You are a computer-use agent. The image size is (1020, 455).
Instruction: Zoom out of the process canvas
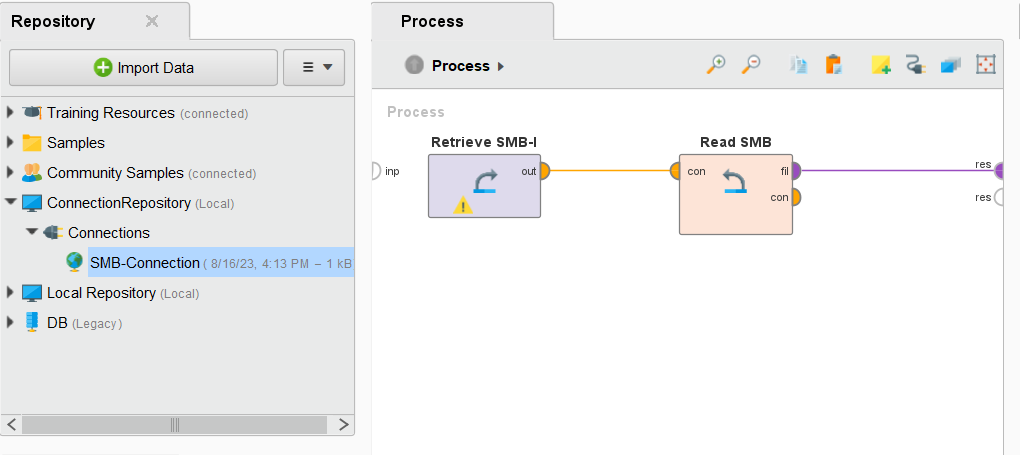(751, 65)
